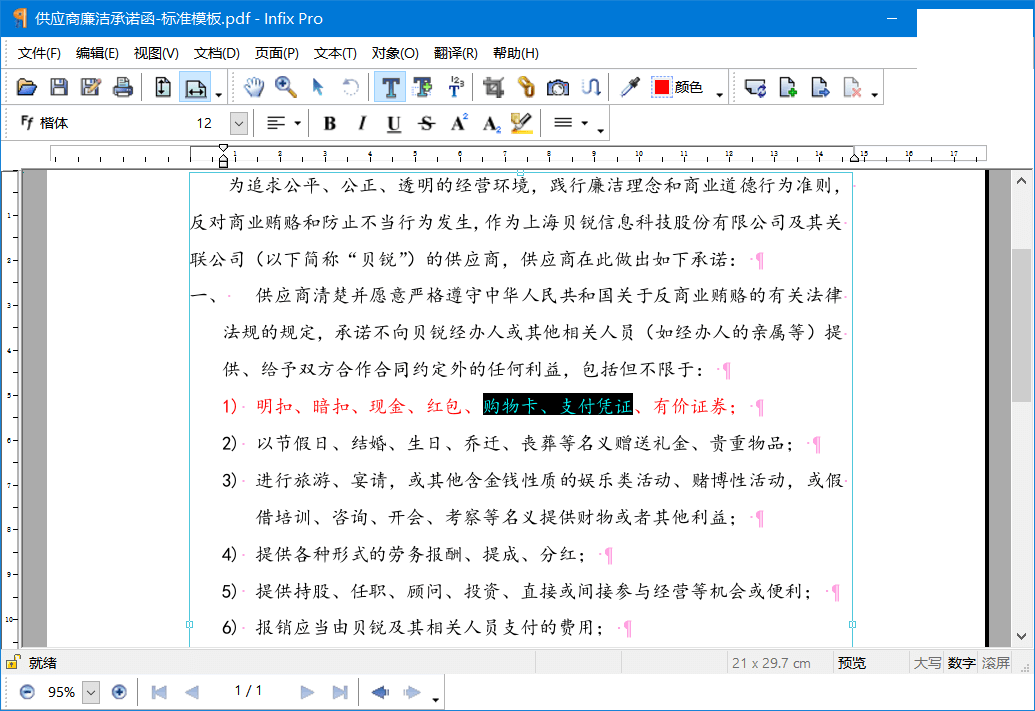
Task: Open page toolbar overflow arrow
Action: pos(875,96)
